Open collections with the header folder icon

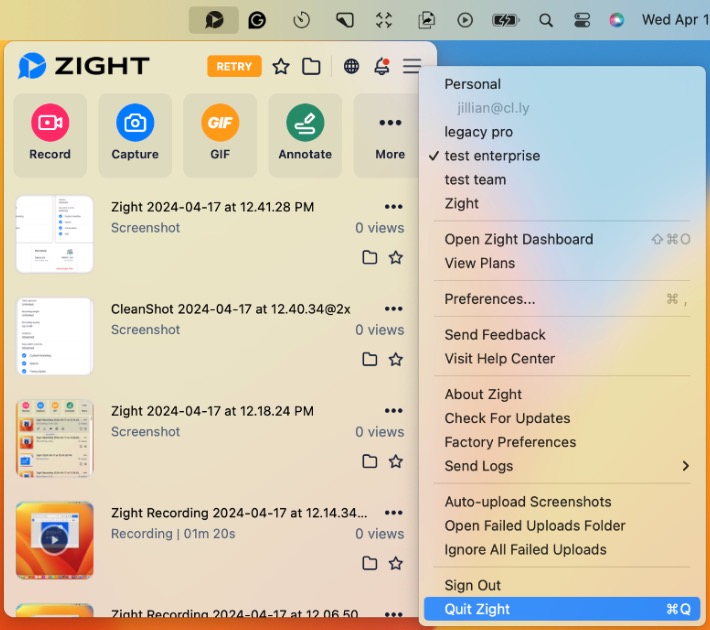point(311,67)
